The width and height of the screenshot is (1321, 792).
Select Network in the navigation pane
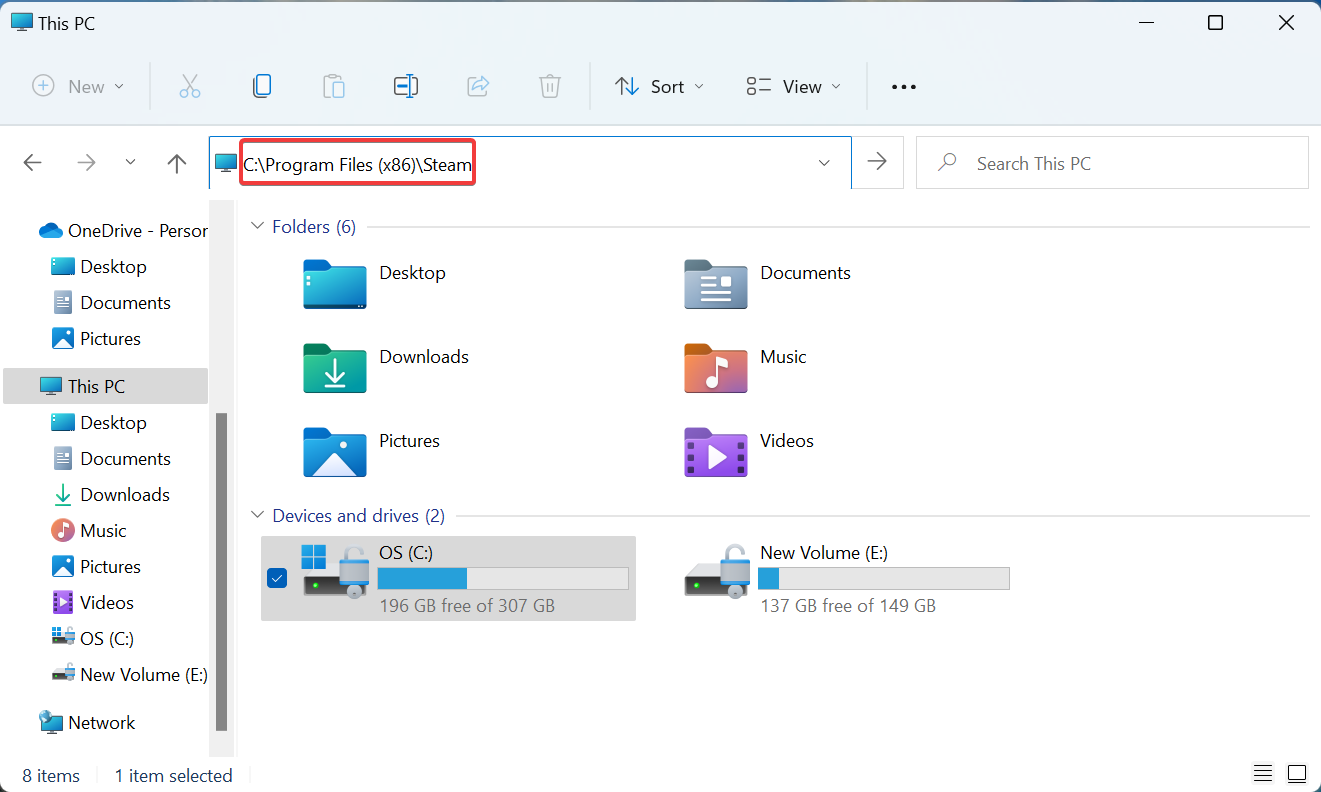click(101, 722)
